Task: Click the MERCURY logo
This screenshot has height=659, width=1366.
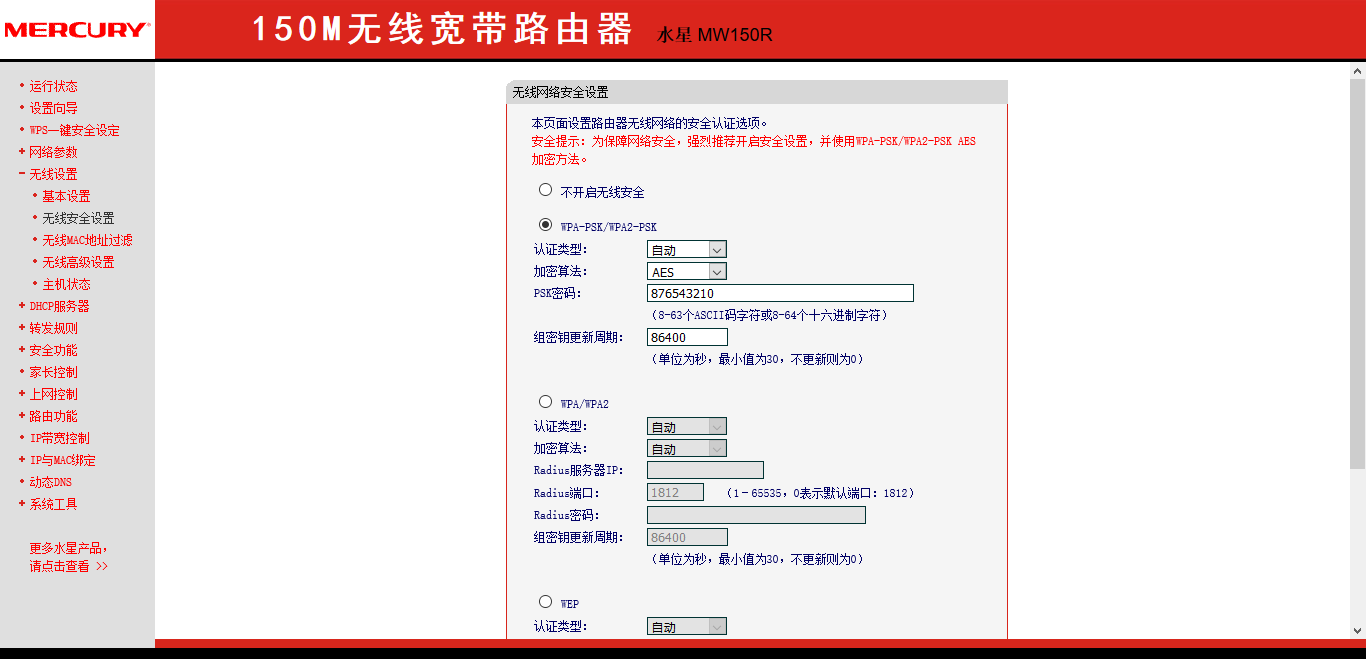Action: tap(75, 30)
